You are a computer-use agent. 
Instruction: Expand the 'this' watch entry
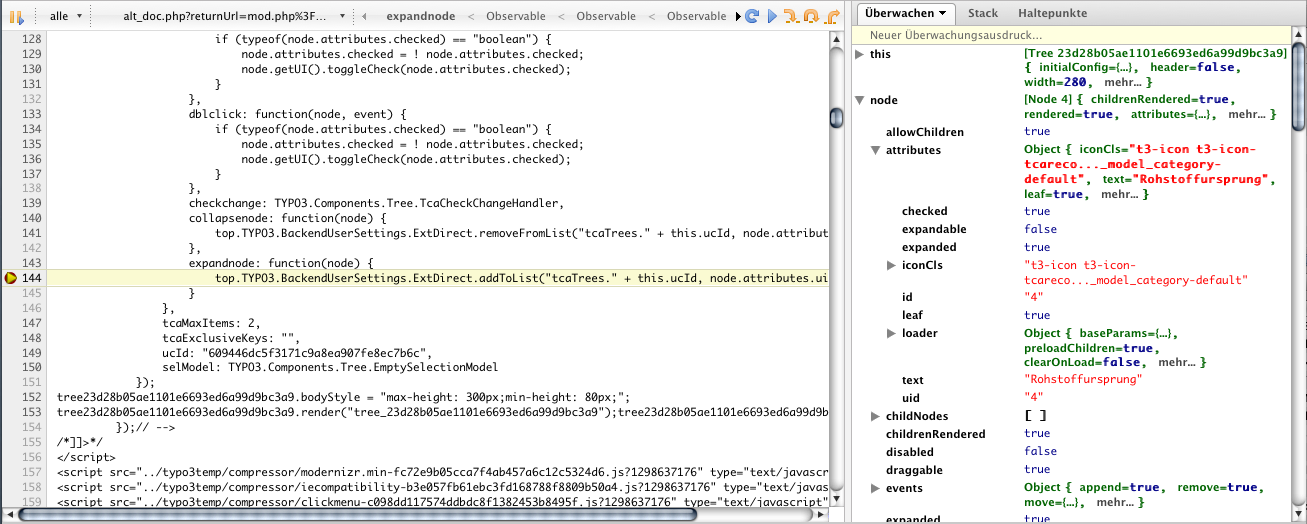(860, 54)
